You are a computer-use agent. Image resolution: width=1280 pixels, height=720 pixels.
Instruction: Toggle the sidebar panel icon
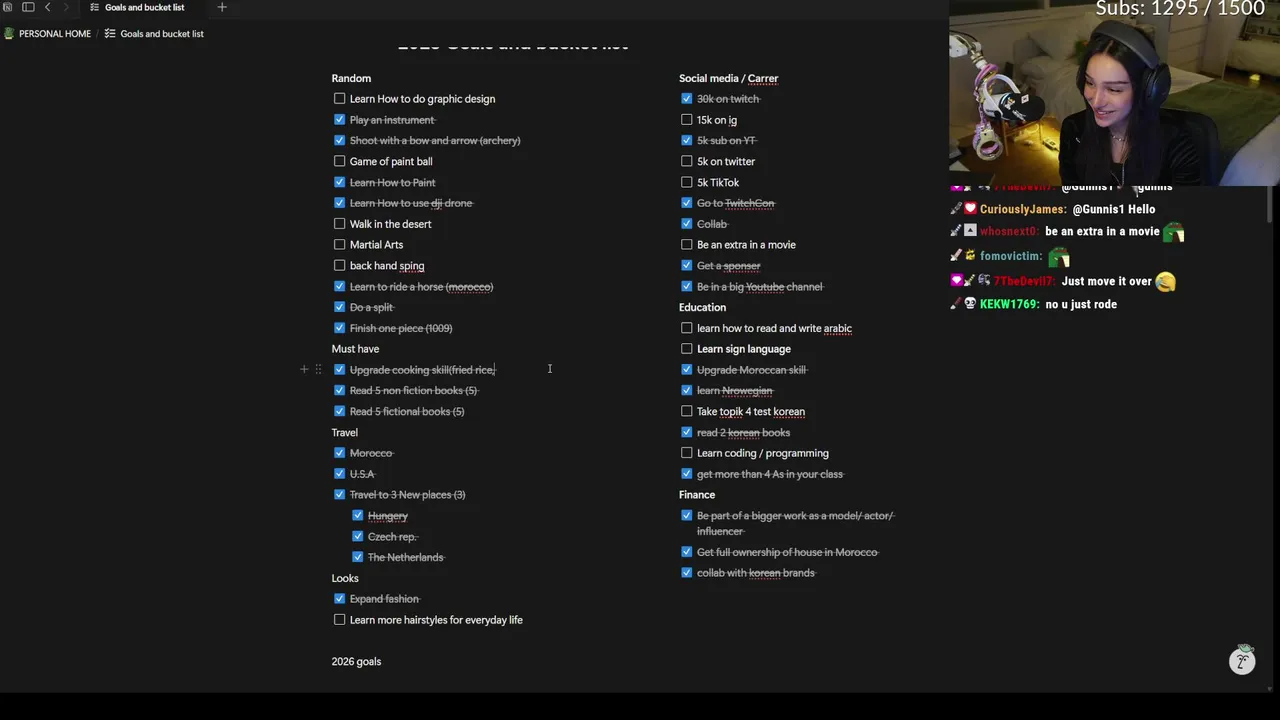28,7
